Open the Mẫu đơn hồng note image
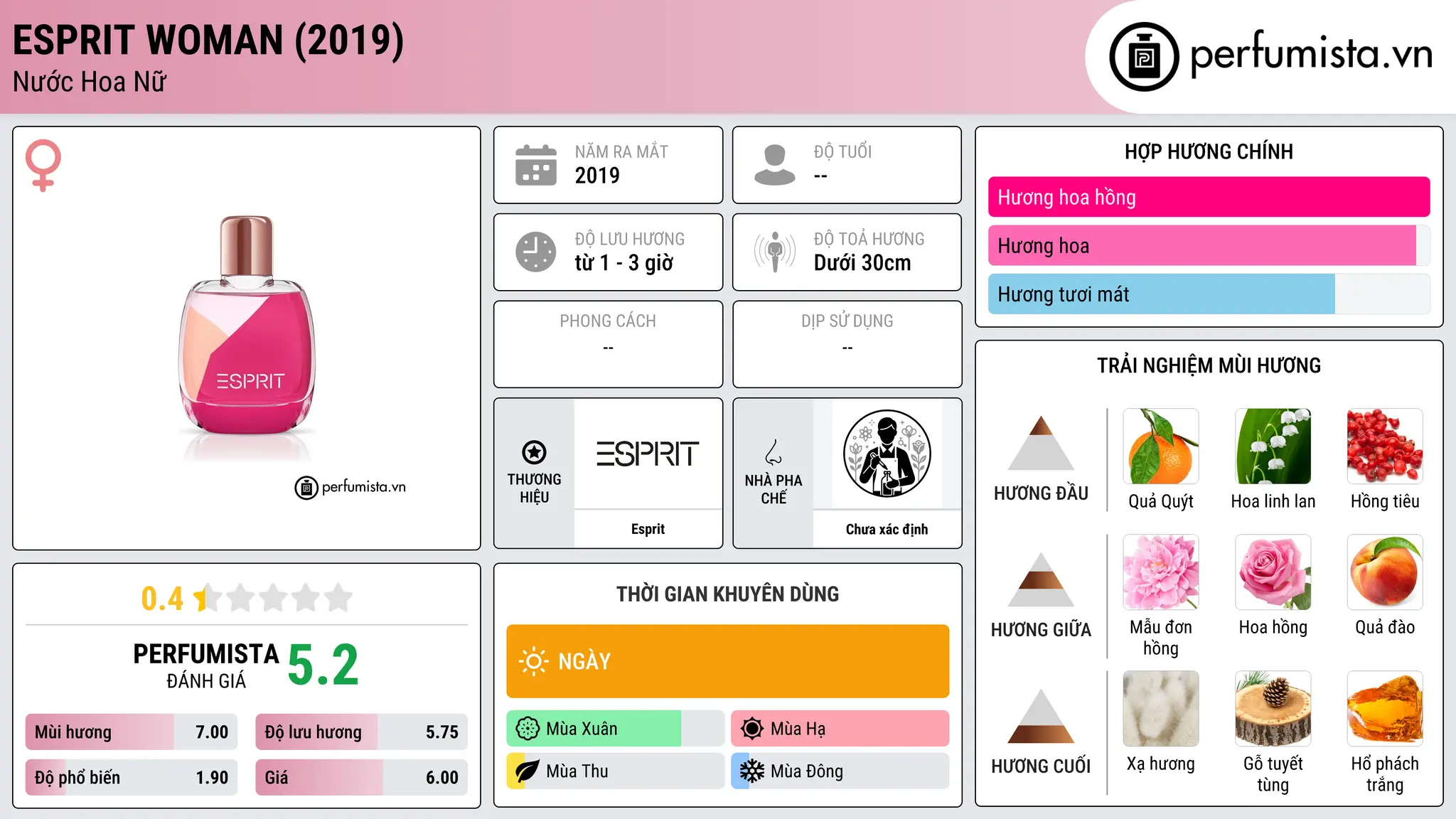1456x819 pixels. pyautogui.click(x=1161, y=572)
